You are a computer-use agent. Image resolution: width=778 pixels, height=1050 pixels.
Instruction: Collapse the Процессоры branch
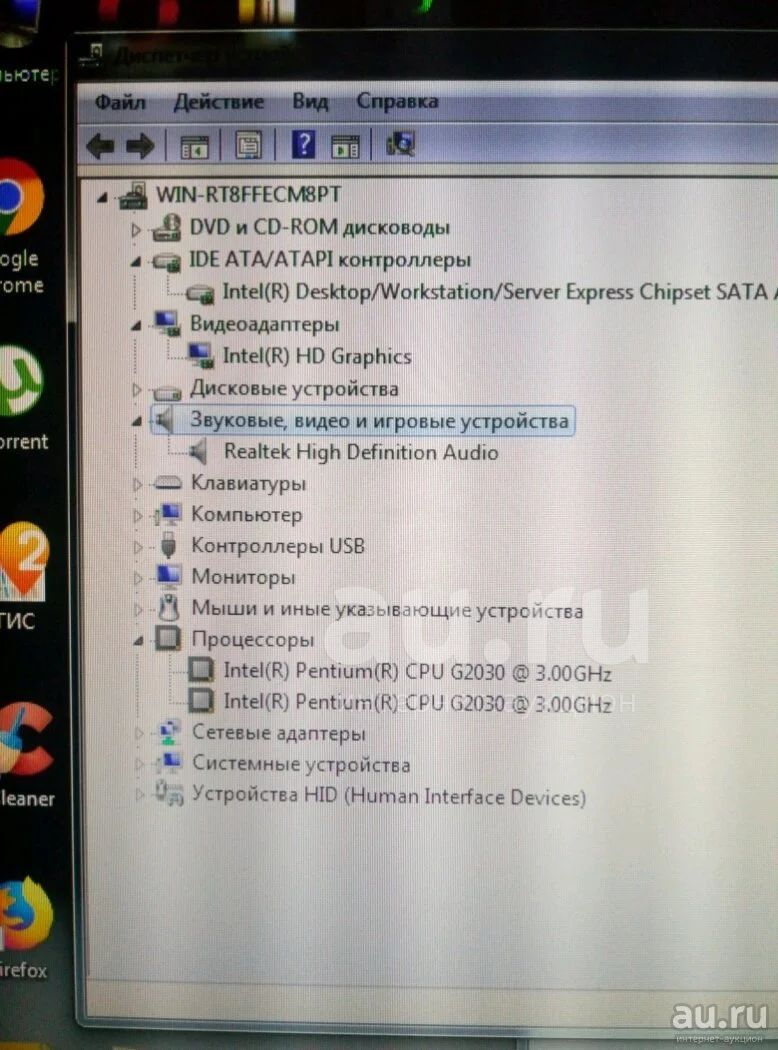point(138,641)
